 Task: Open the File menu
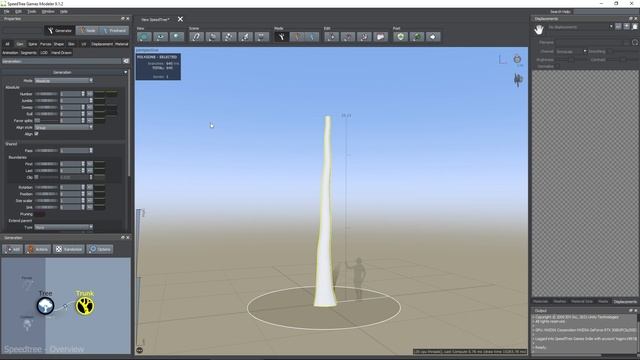click(7, 11)
